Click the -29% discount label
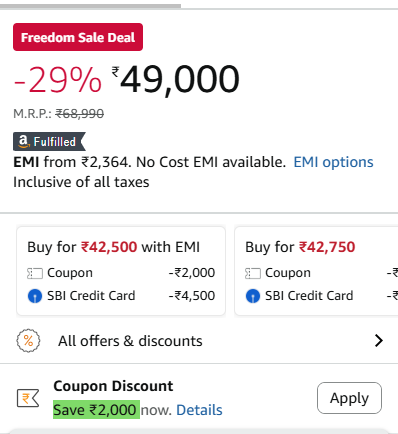The height and width of the screenshot is (434, 398). (57, 80)
